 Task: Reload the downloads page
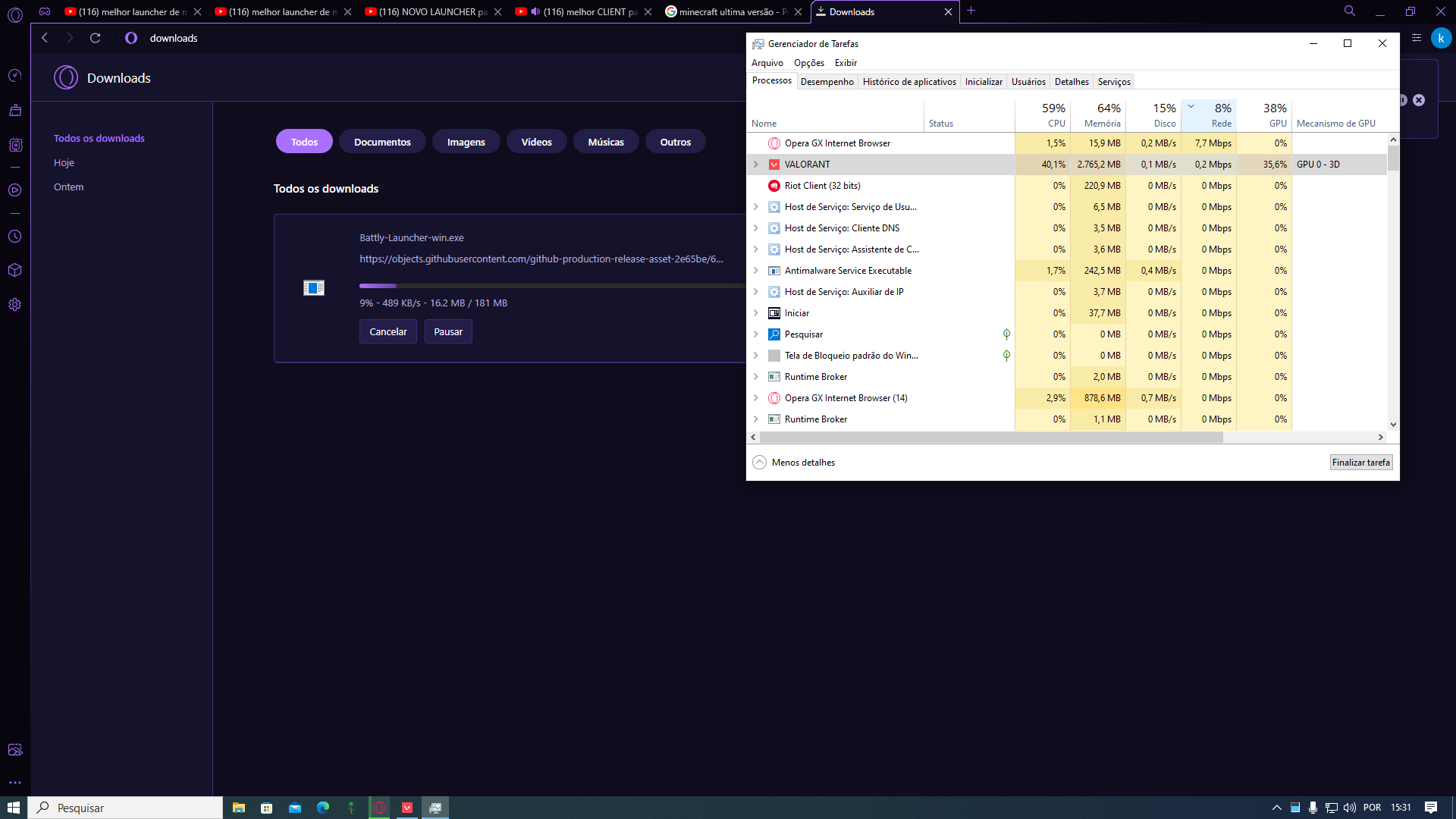click(95, 38)
